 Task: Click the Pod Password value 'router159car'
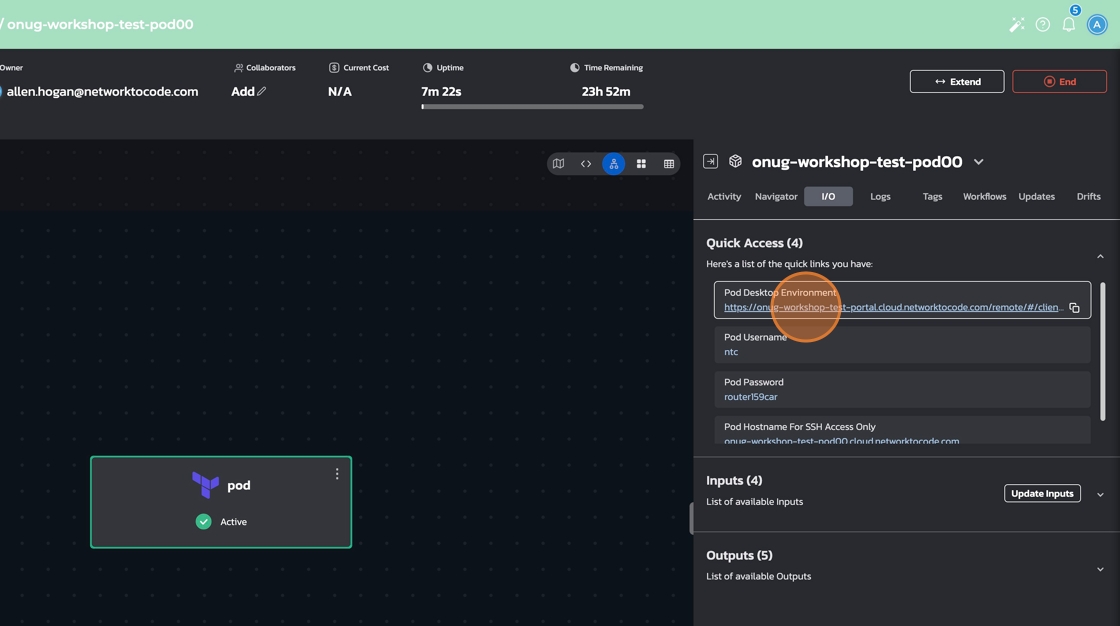point(751,397)
